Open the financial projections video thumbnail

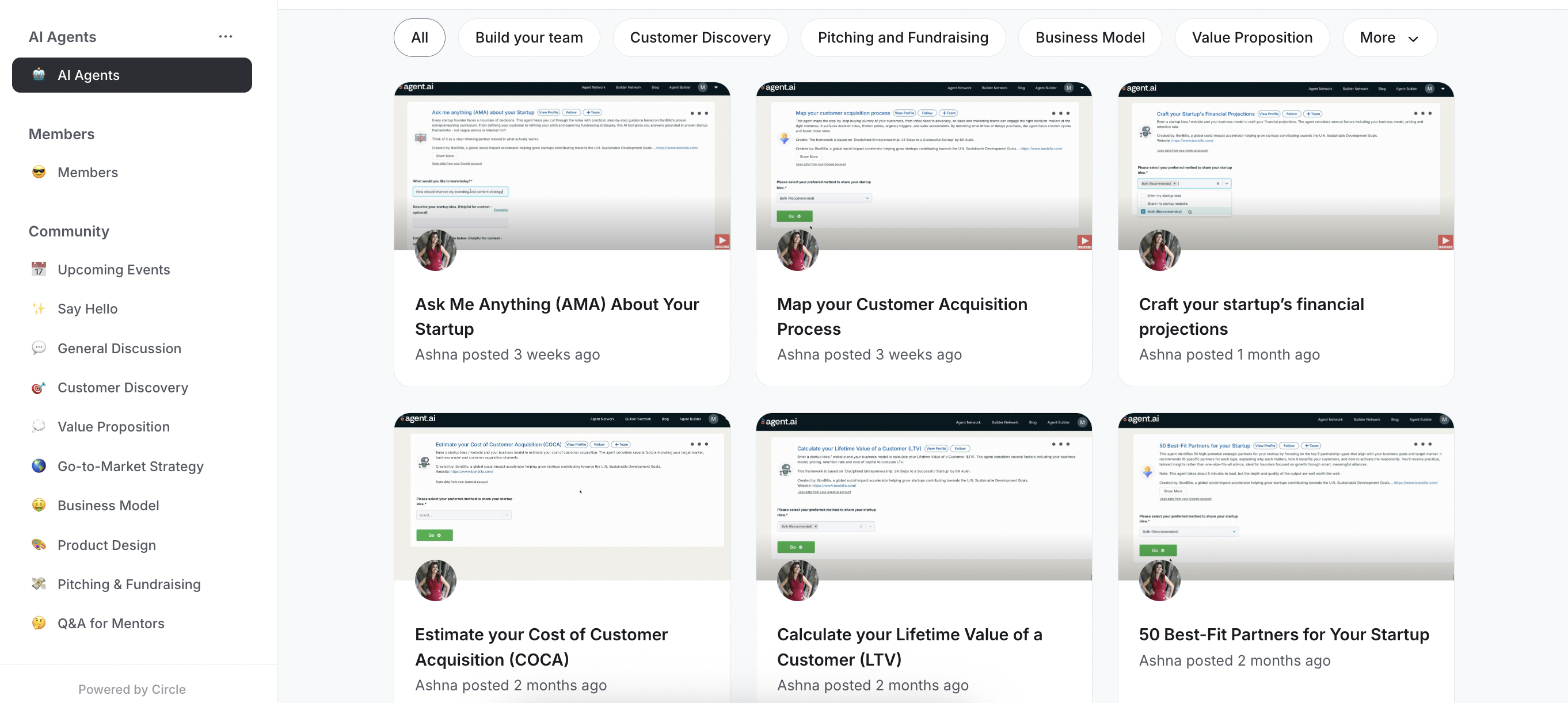tap(1285, 166)
